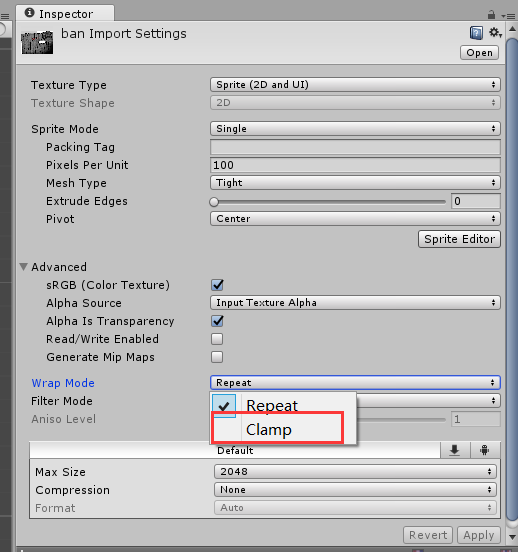Image resolution: width=518 pixels, height=552 pixels.
Task: Select the Android platform override icon
Action: [485, 450]
